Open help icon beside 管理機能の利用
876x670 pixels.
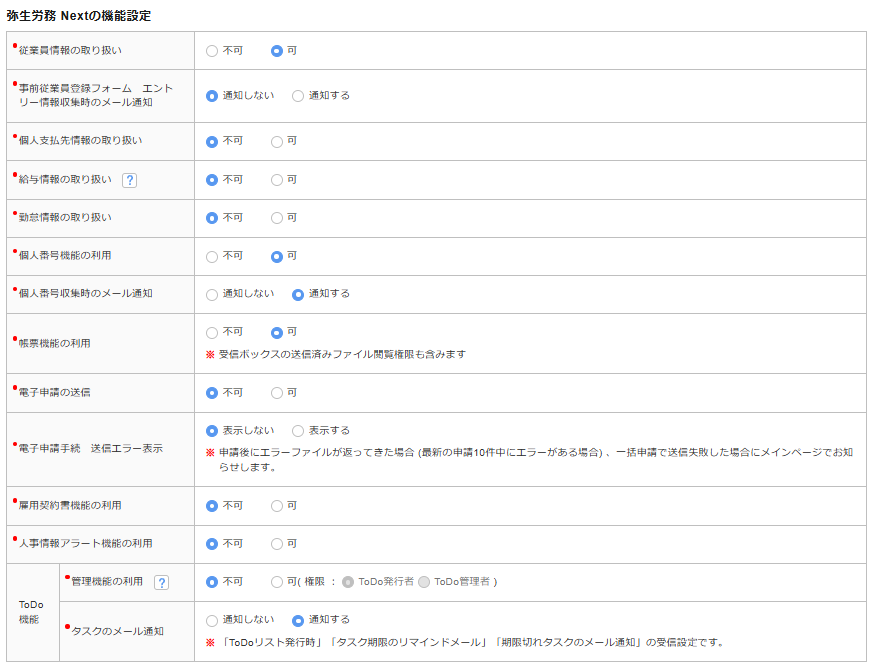click(x=161, y=582)
